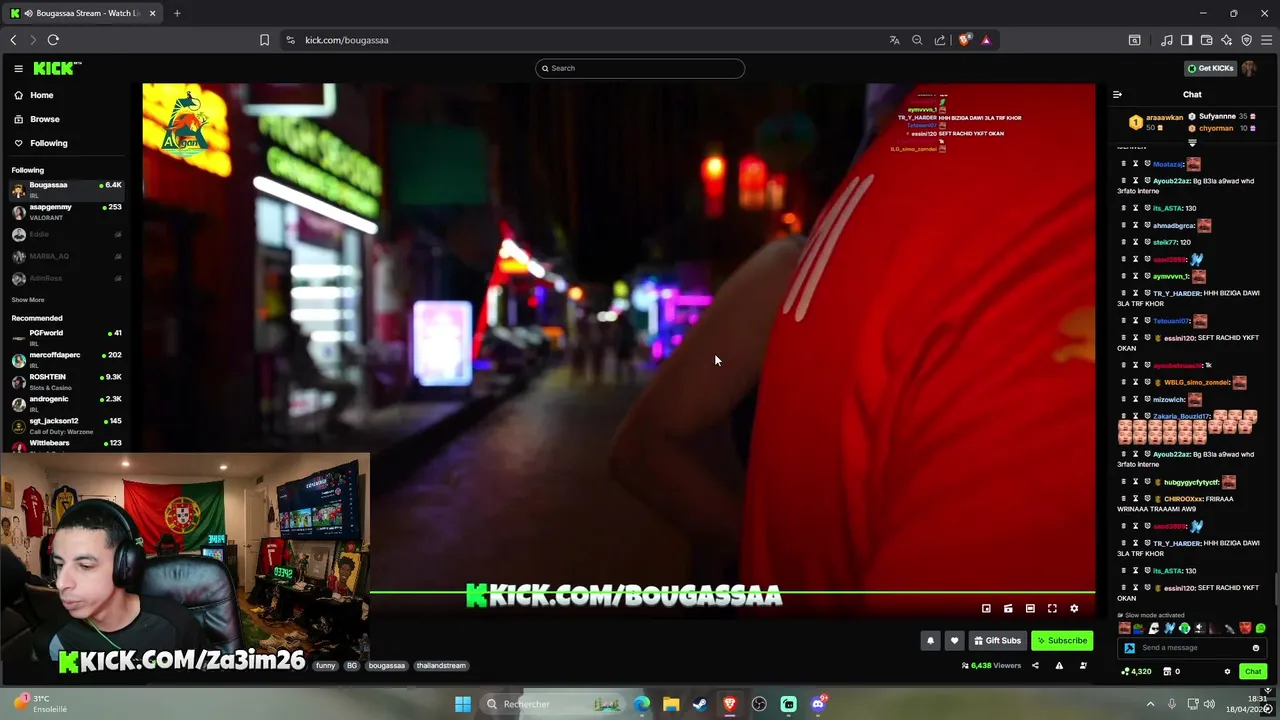This screenshot has width=1280, height=720.
Task: Click the Rechercher taskbar search box
Action: click(554, 704)
